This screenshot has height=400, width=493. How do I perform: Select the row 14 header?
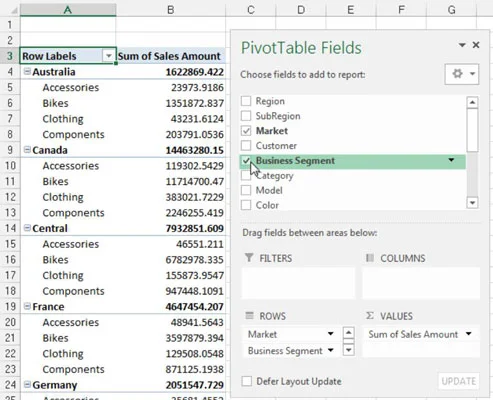tap(10, 228)
